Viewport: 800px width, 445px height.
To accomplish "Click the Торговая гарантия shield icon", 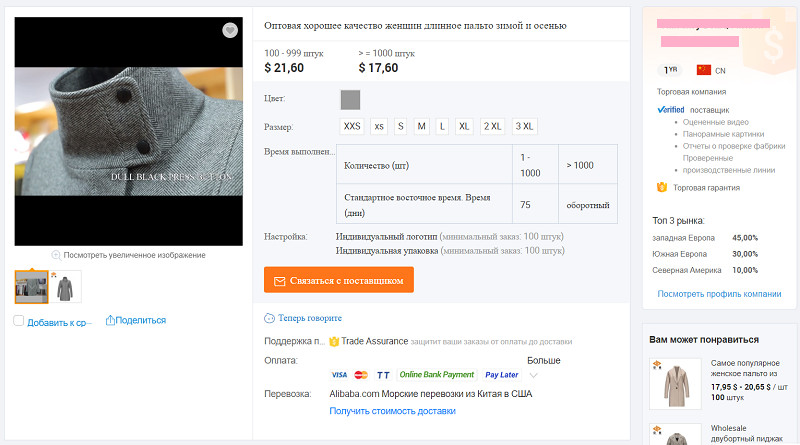I will click(662, 187).
